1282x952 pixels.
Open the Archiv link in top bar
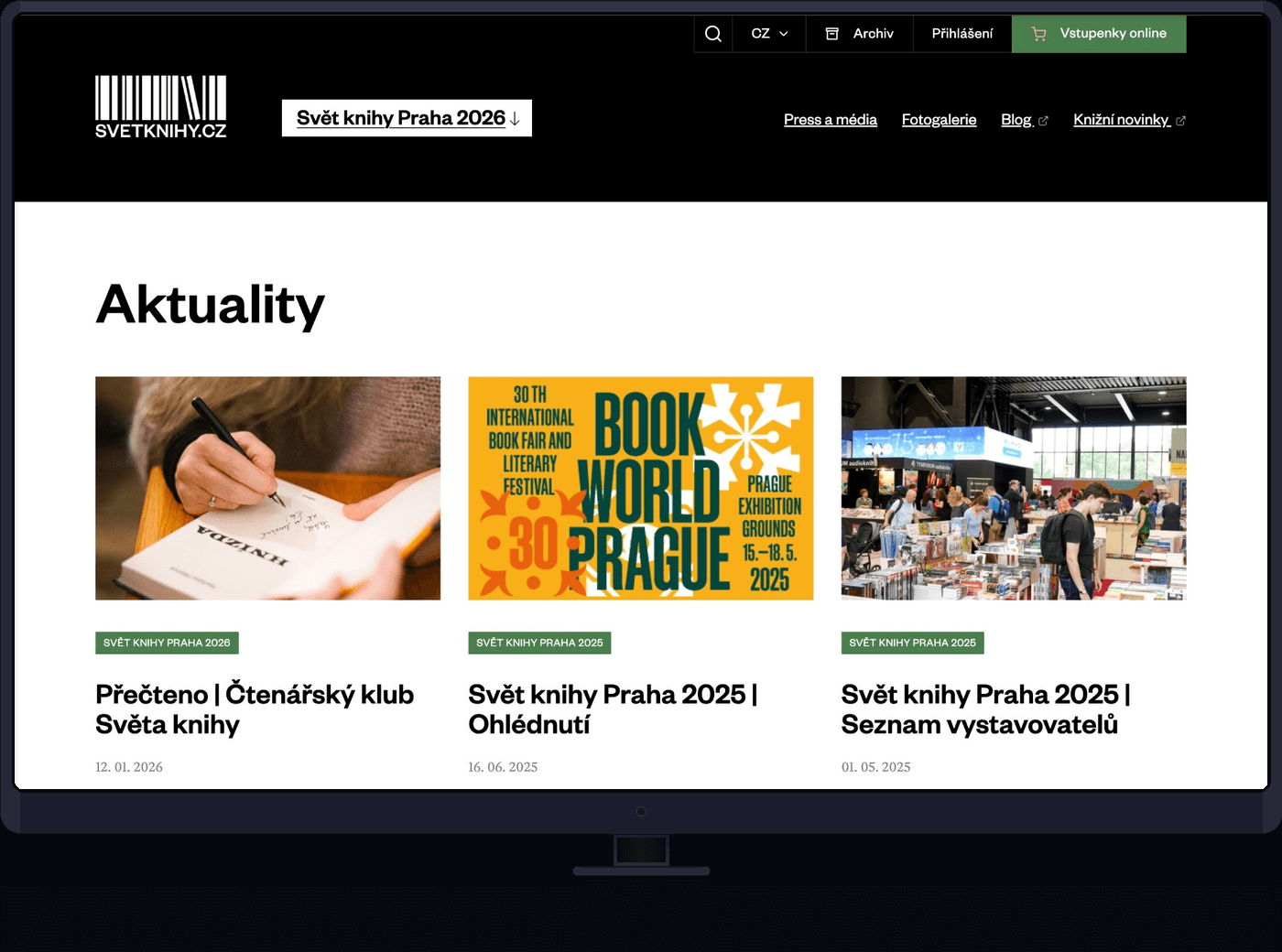coord(873,34)
